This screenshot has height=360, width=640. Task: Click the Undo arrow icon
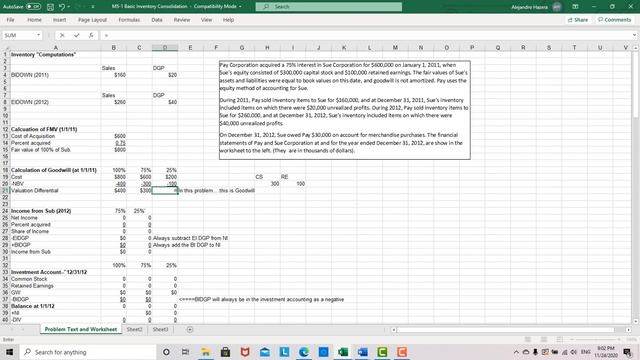[62, 7]
